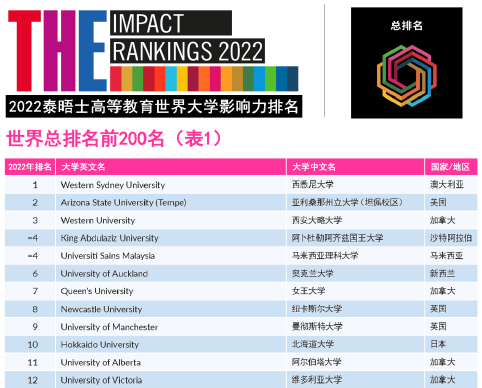Click the country cell in Arizona State row
The image size is (482, 388).
(451, 202)
